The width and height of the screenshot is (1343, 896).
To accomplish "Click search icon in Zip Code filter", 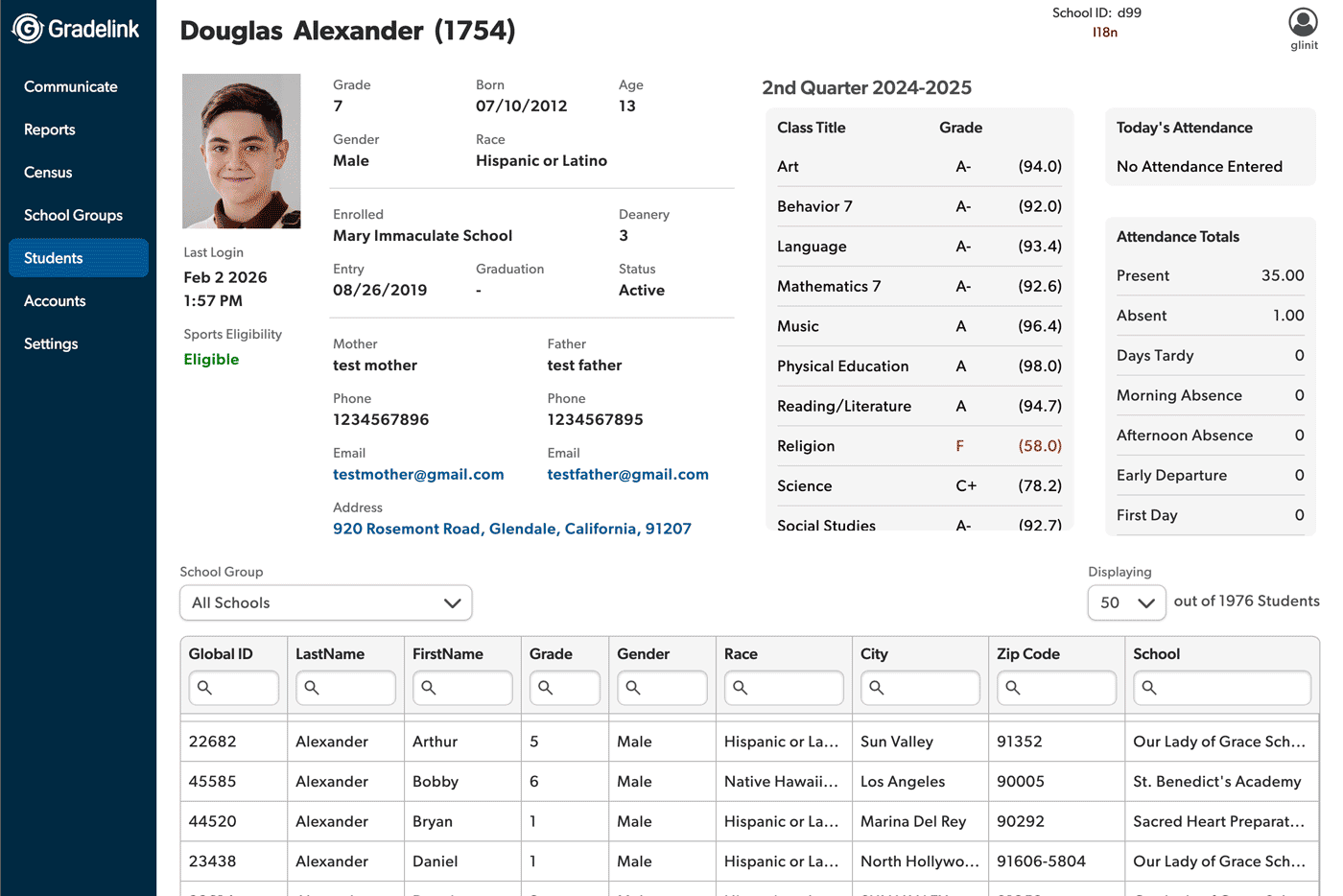I will (1013, 688).
